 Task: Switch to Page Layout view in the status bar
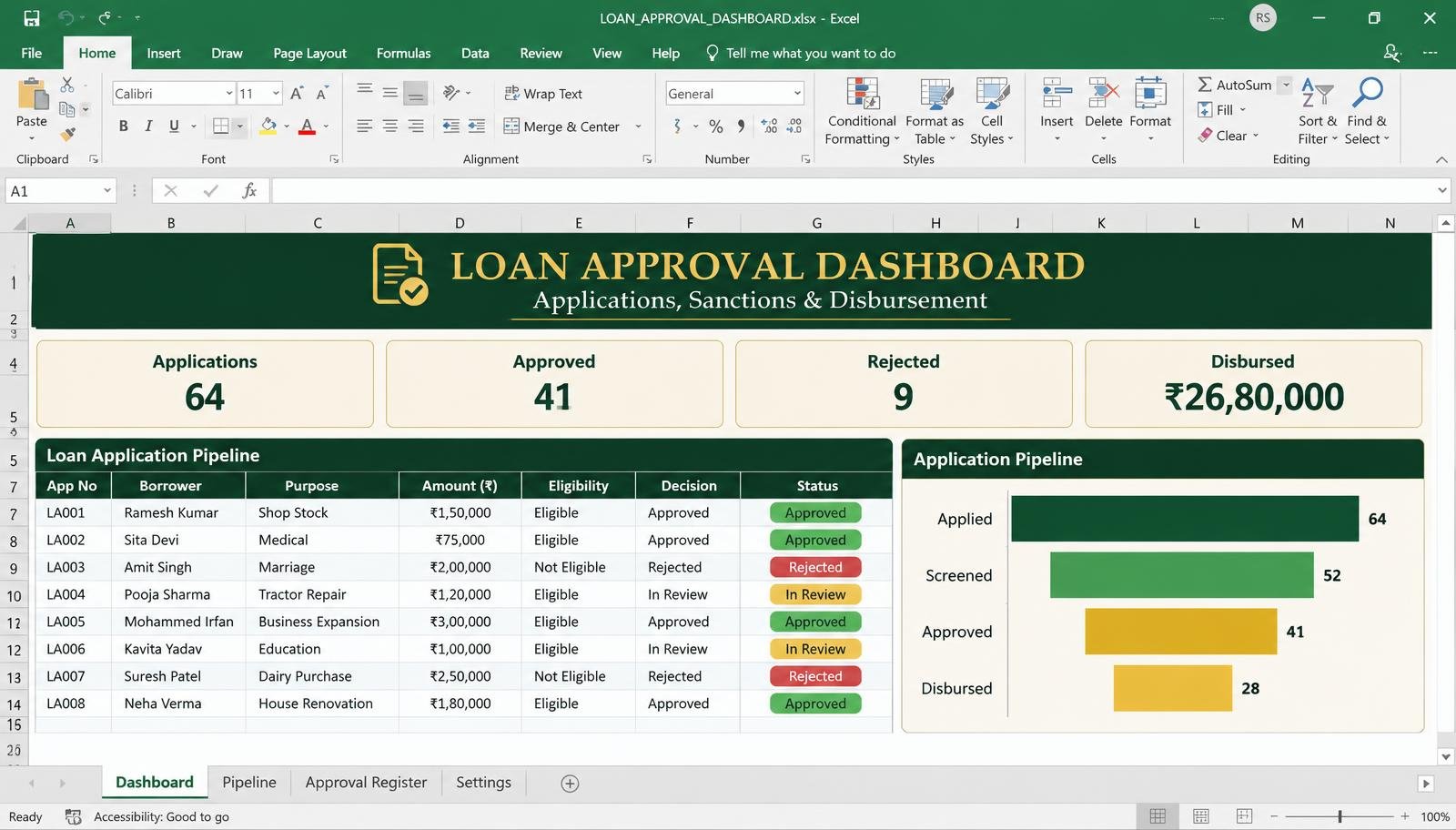click(1201, 816)
